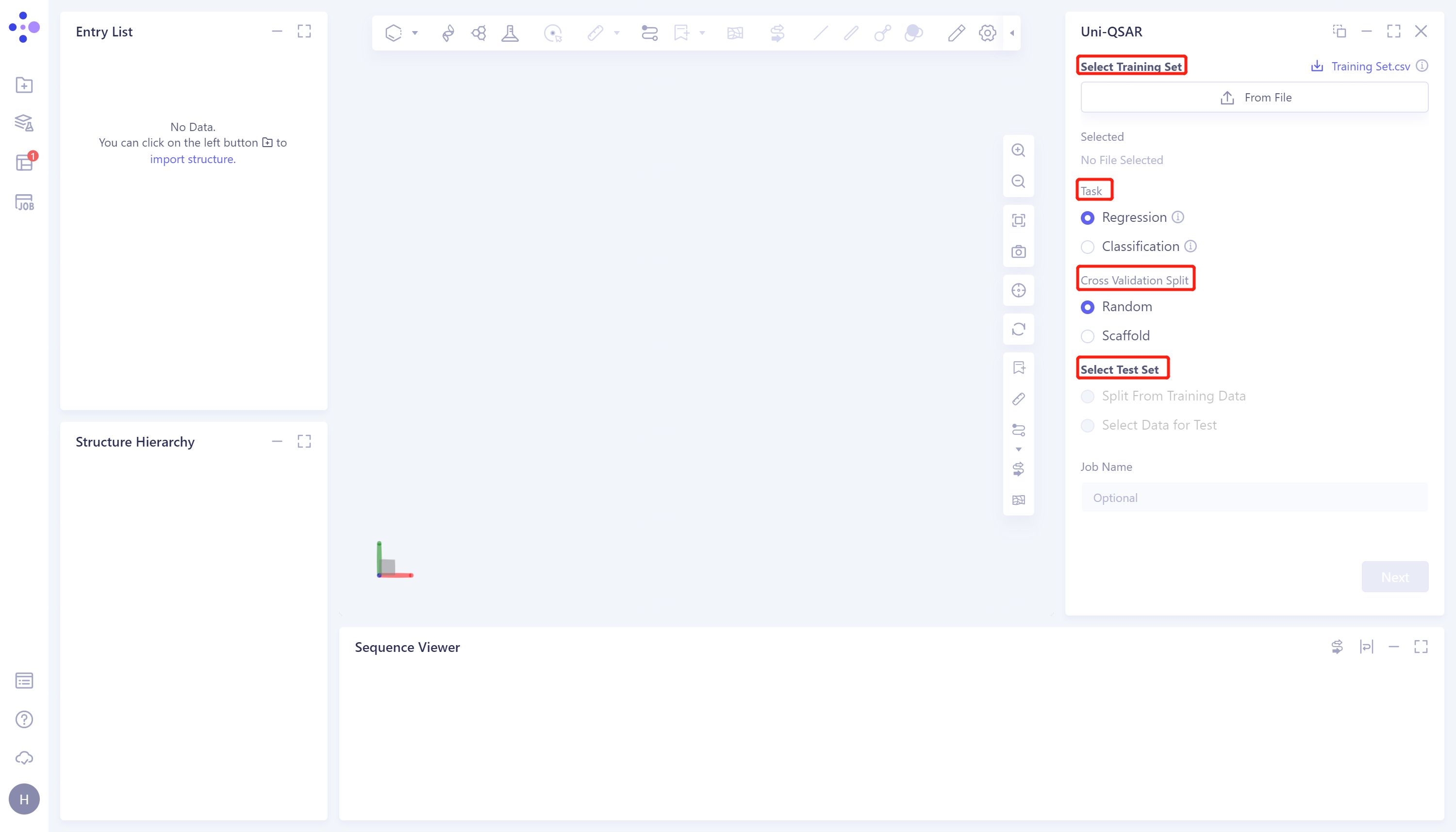This screenshot has width=1456, height=832.
Task: Expand the Structure Hierarchy panel
Action: coord(305,441)
